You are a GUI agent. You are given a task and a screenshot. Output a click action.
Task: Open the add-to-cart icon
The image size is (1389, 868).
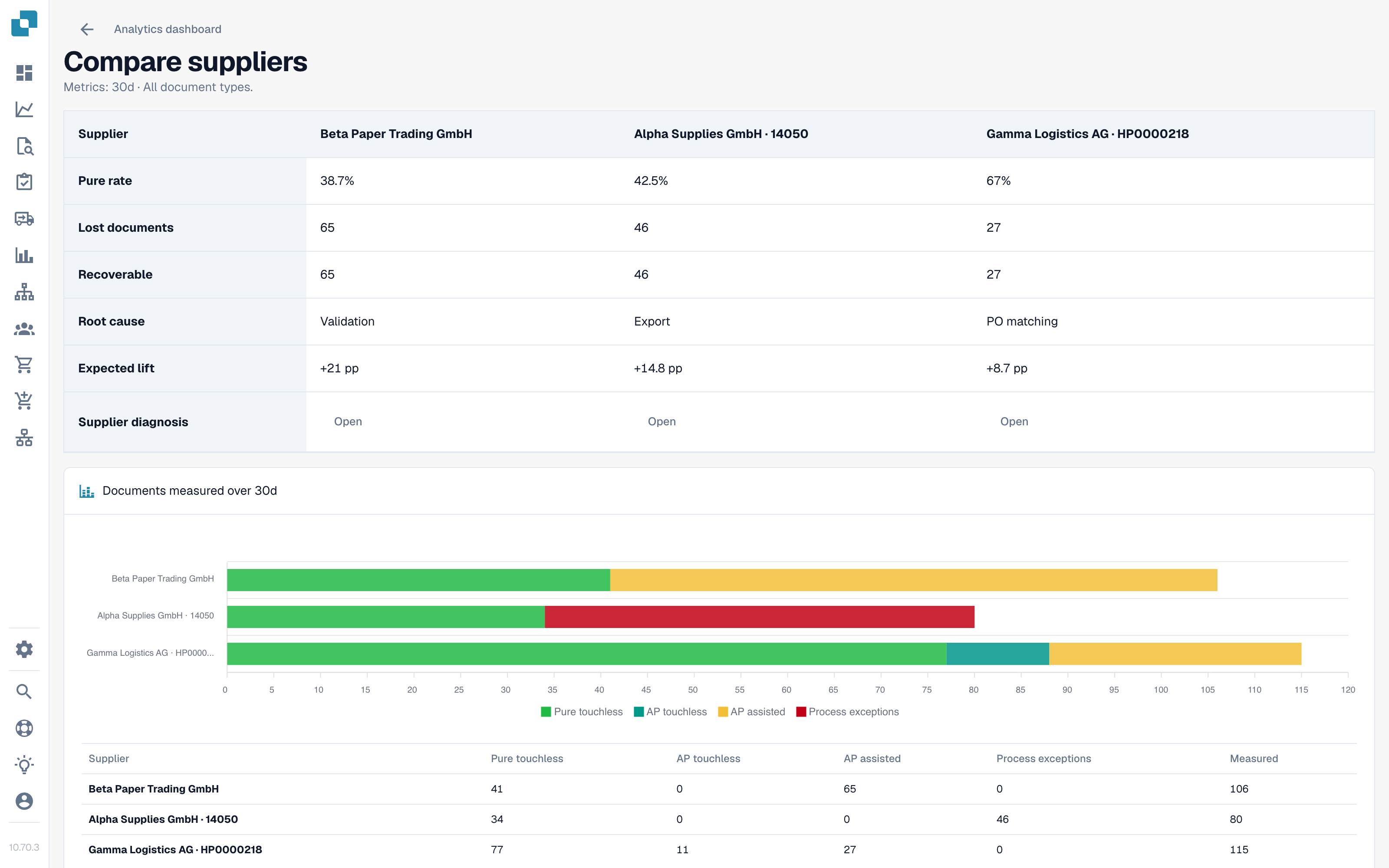pyautogui.click(x=24, y=401)
